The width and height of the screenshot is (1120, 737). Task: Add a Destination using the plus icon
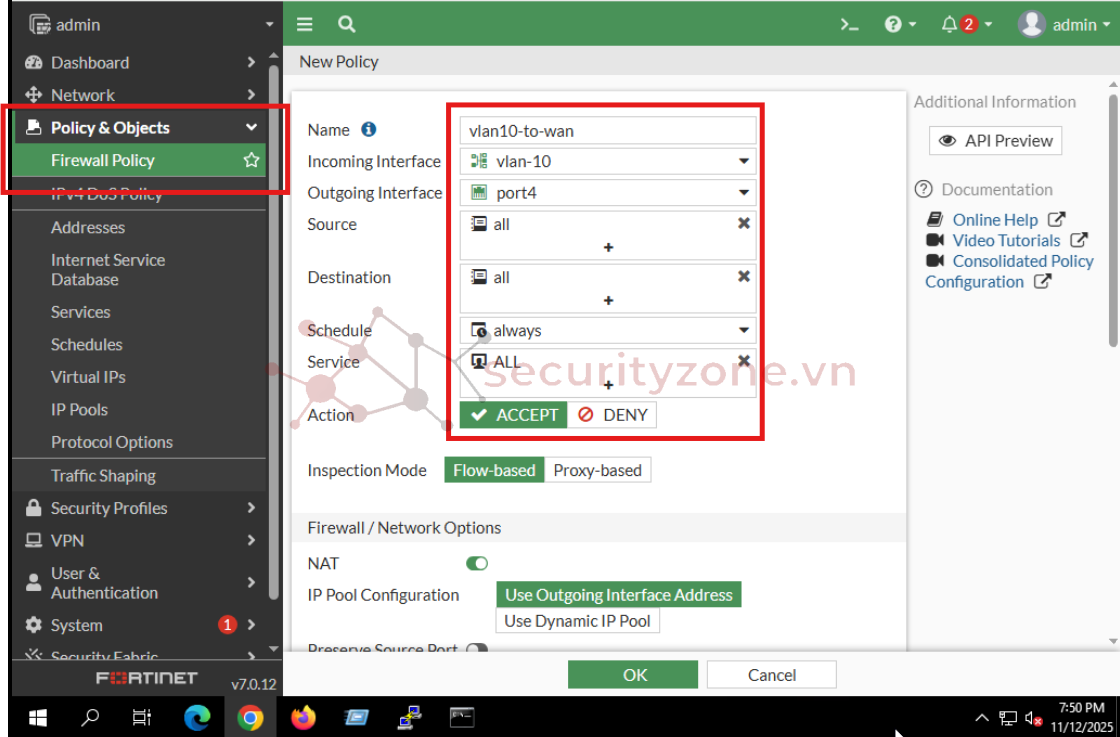[607, 300]
